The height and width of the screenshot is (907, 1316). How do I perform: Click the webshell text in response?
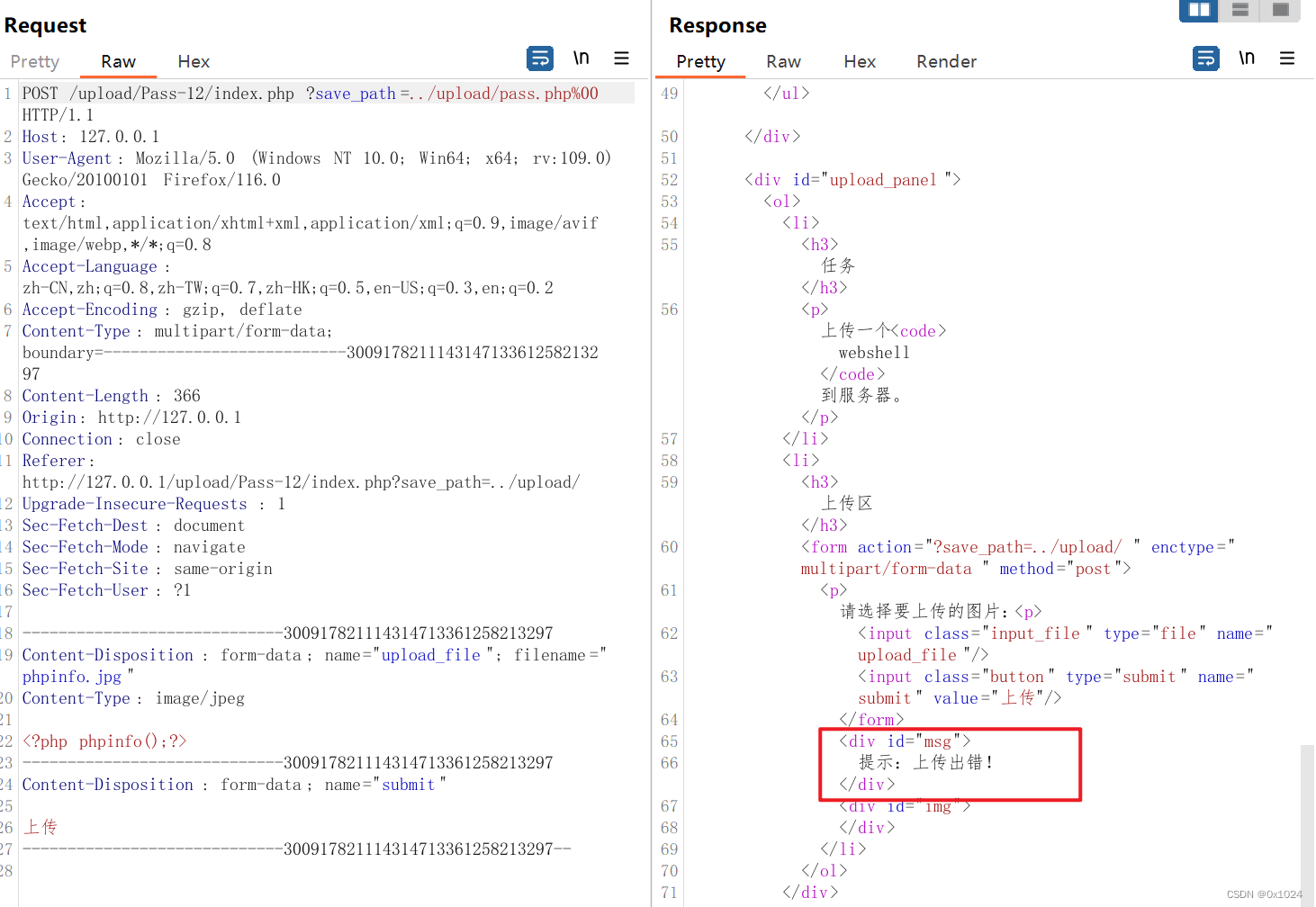874,353
